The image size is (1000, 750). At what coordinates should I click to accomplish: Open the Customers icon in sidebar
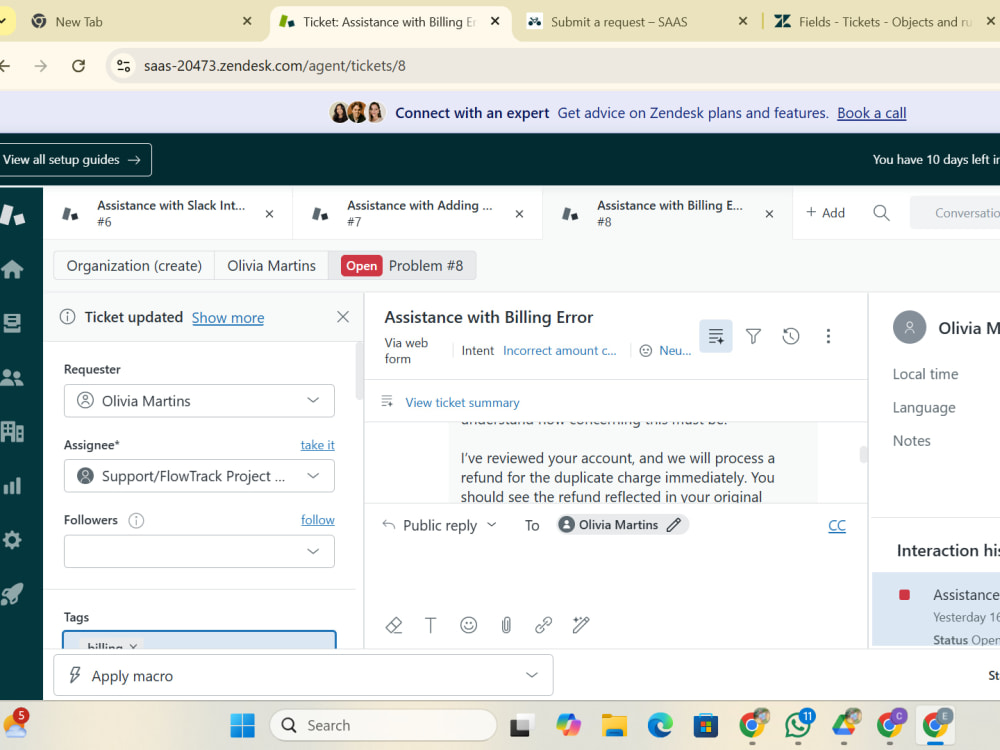click(13, 378)
